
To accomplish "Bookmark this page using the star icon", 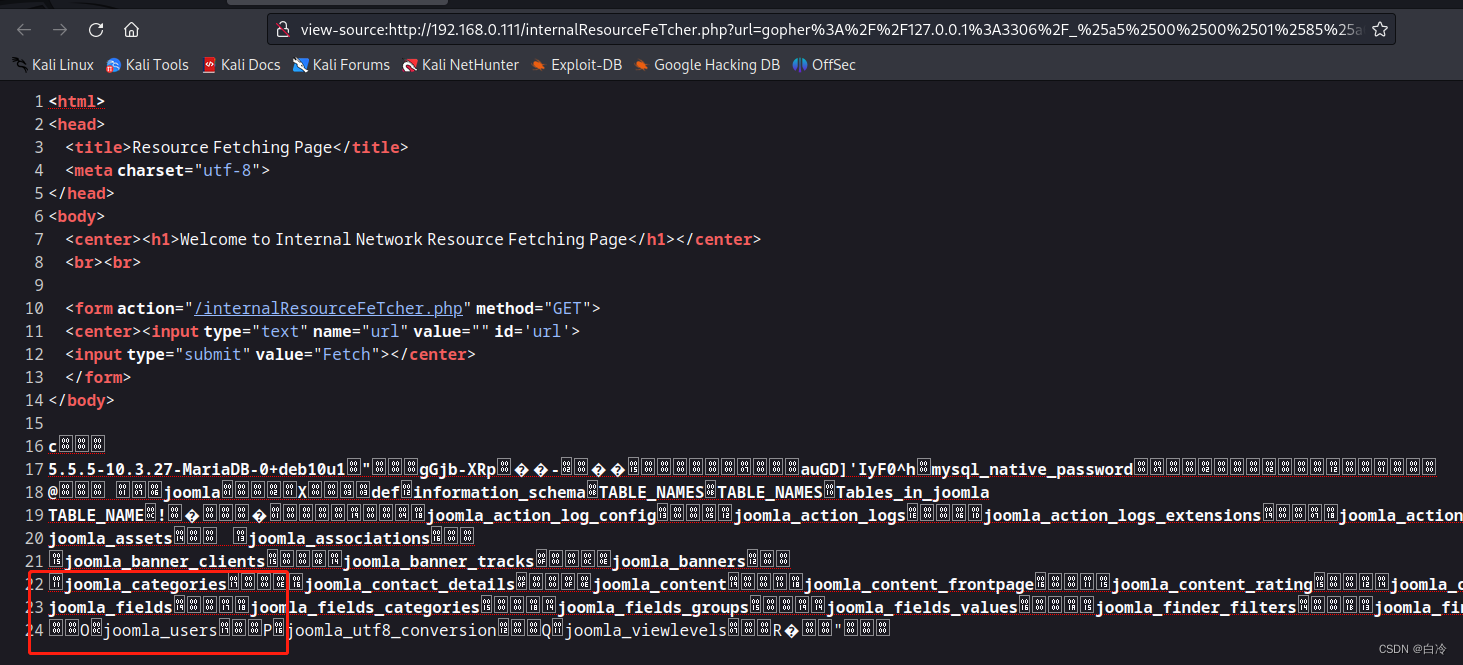I will [x=1379, y=29].
